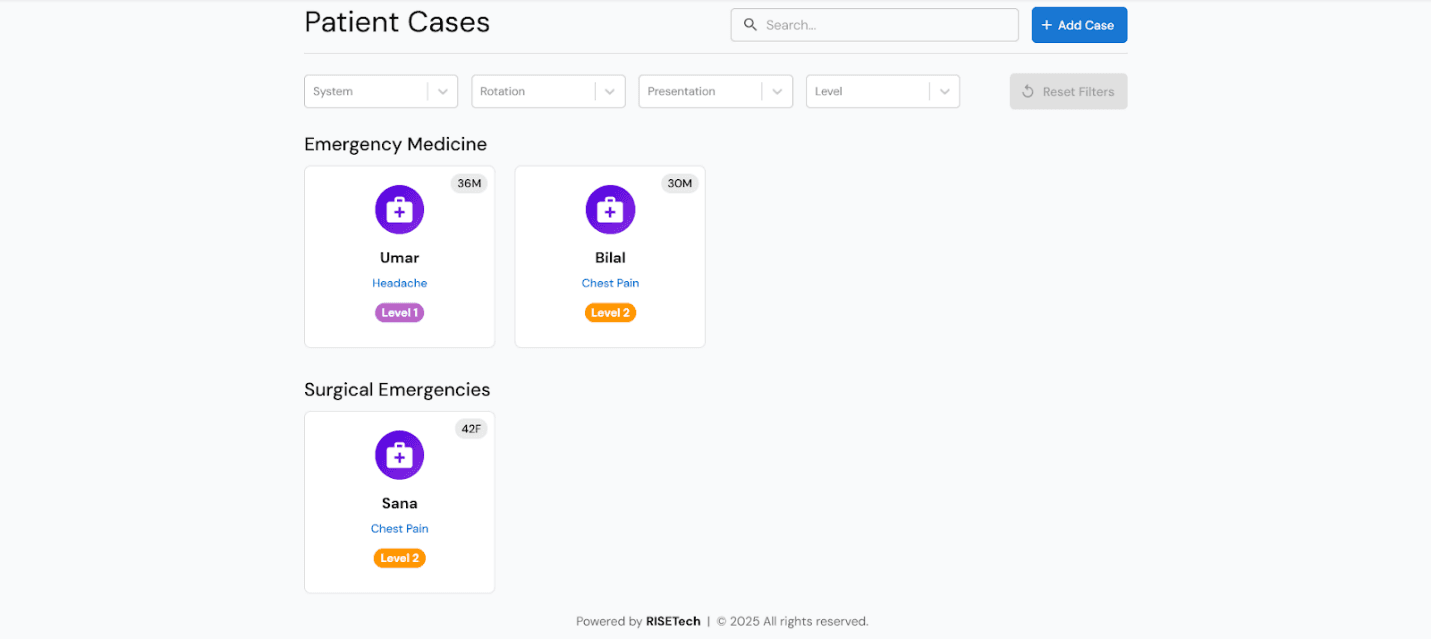Screen dimensions: 1431x639
Task: Click the Add Case button
Action: tap(1079, 24)
